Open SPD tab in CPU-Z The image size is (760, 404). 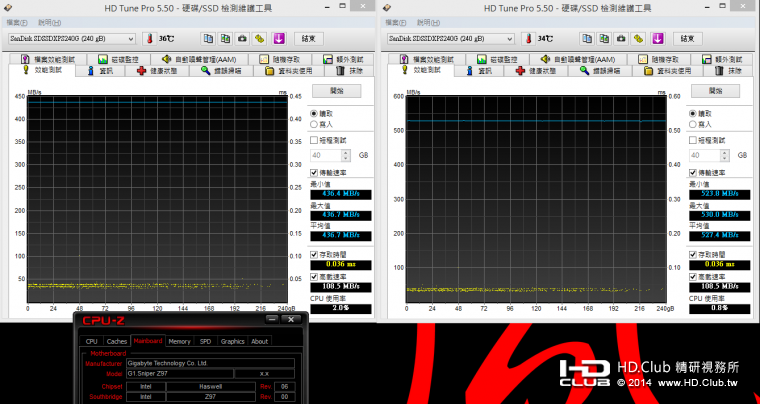point(206,342)
